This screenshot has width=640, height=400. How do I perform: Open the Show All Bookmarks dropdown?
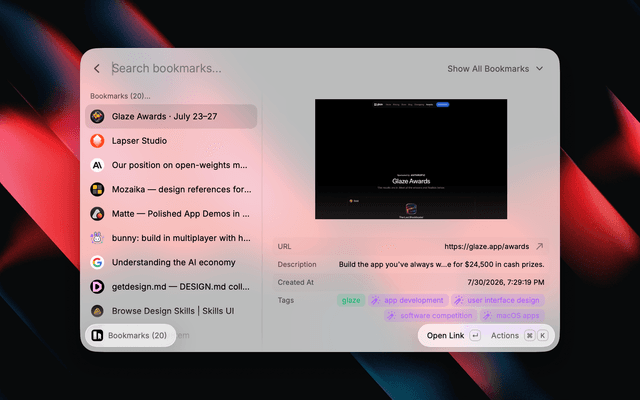point(495,69)
